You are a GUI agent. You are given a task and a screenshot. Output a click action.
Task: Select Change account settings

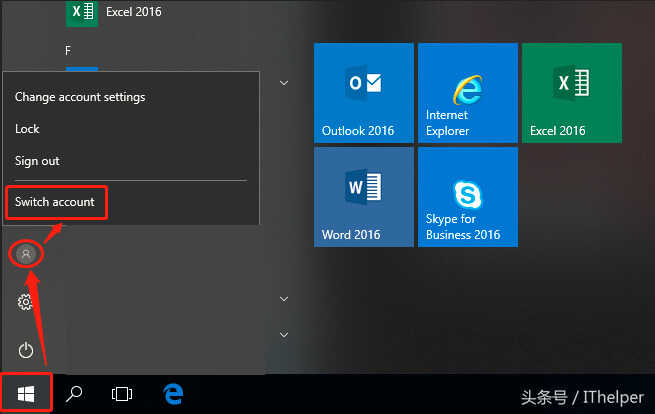(x=80, y=97)
